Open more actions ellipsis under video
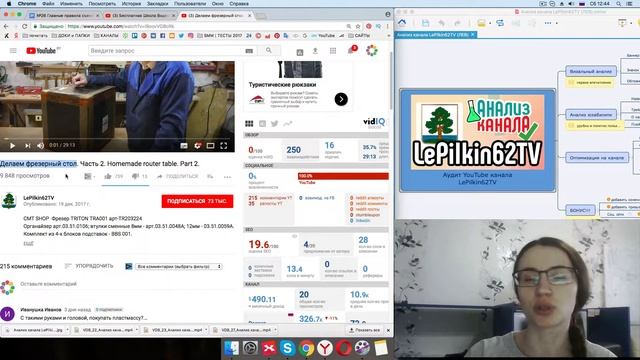The image size is (640, 360). [x=227, y=177]
